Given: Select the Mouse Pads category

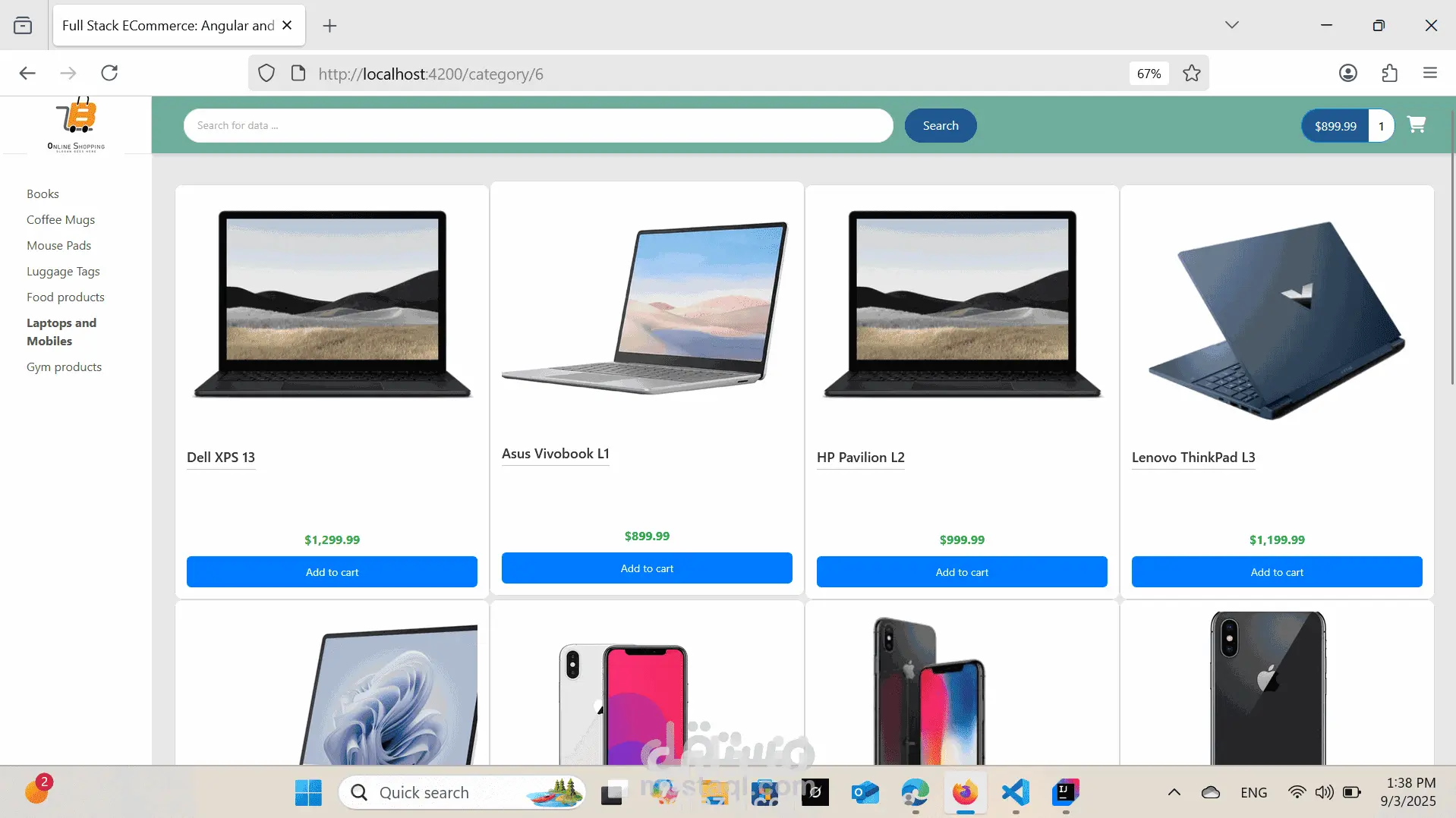Looking at the screenshot, I should tap(58, 246).
